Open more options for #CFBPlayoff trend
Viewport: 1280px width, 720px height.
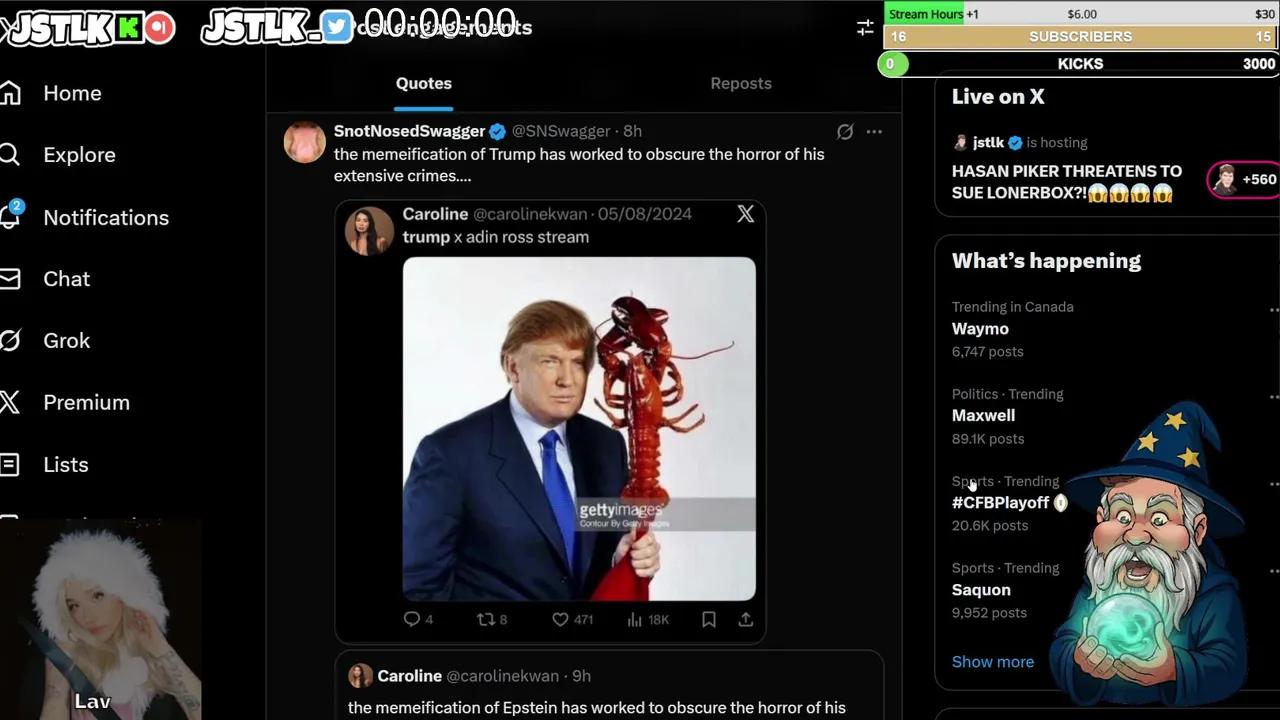click(x=1273, y=484)
